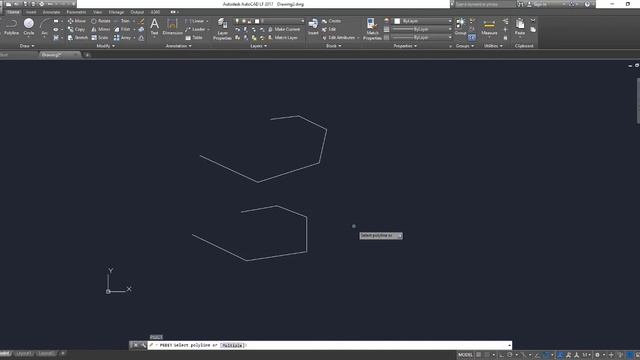Click the Copy Clip icon in Clipboard

tap(533, 29)
